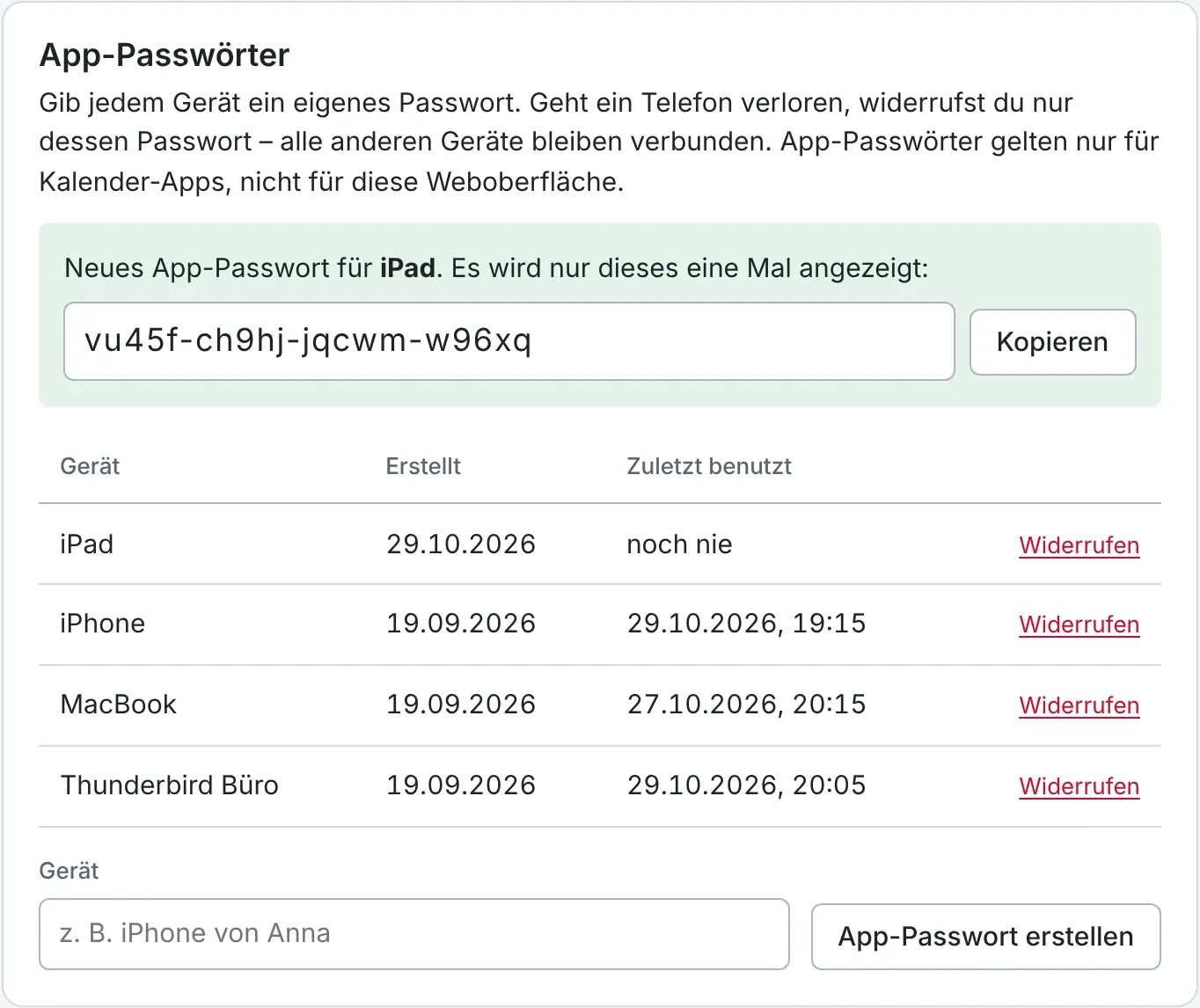Click the 'Neues App-Passwort für iPad' notice text
The height and width of the screenshot is (1008, 1200).
pyautogui.click(x=496, y=268)
